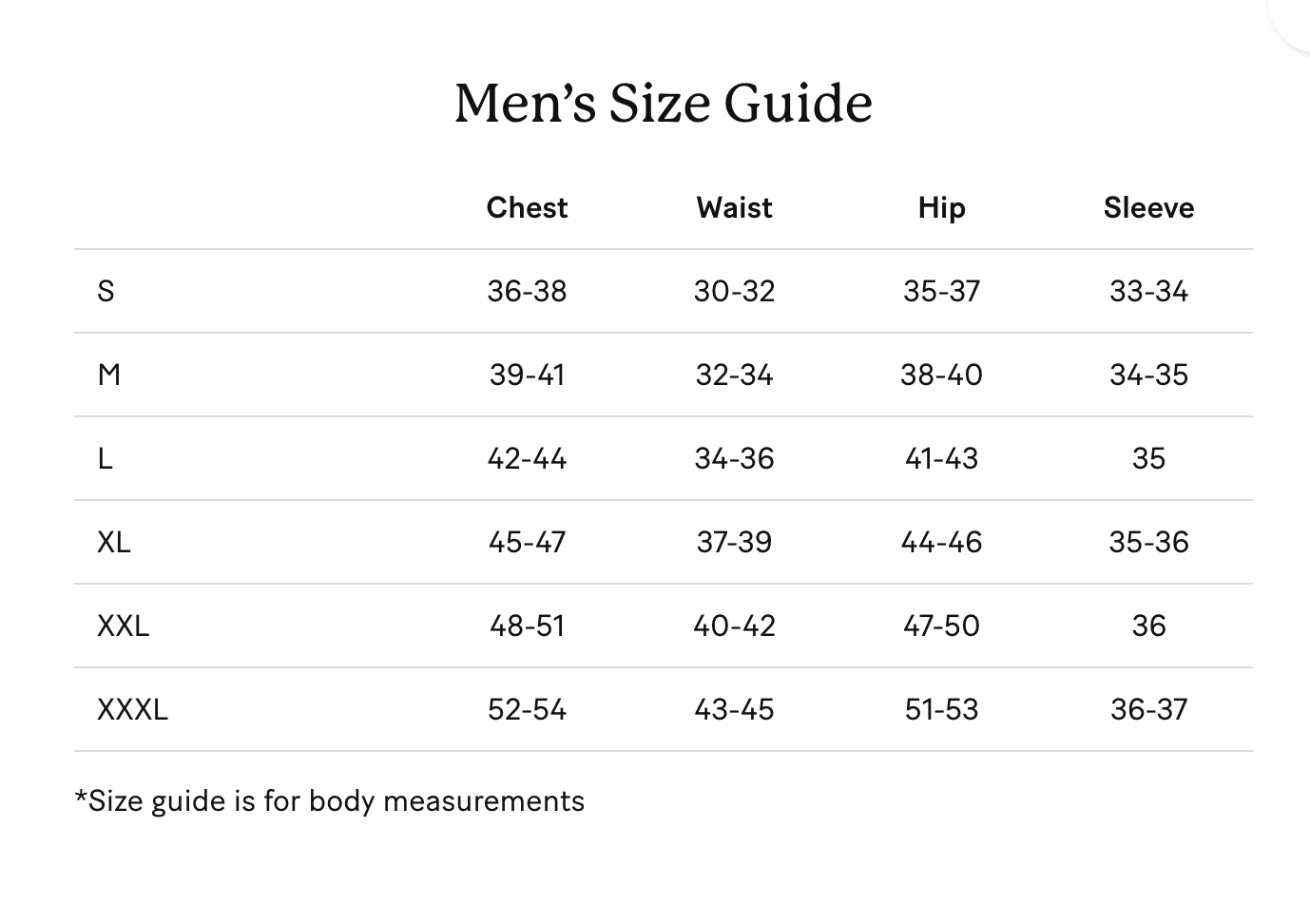Click the Hip column header
The width and height of the screenshot is (1310, 924).
coord(941,207)
